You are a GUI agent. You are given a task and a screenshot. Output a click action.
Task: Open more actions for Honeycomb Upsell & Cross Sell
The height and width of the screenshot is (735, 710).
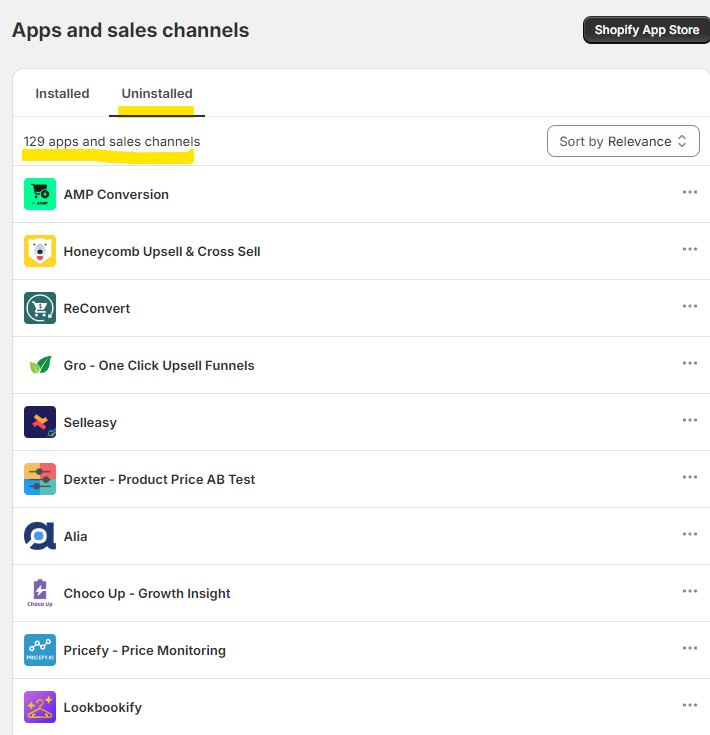(x=690, y=249)
